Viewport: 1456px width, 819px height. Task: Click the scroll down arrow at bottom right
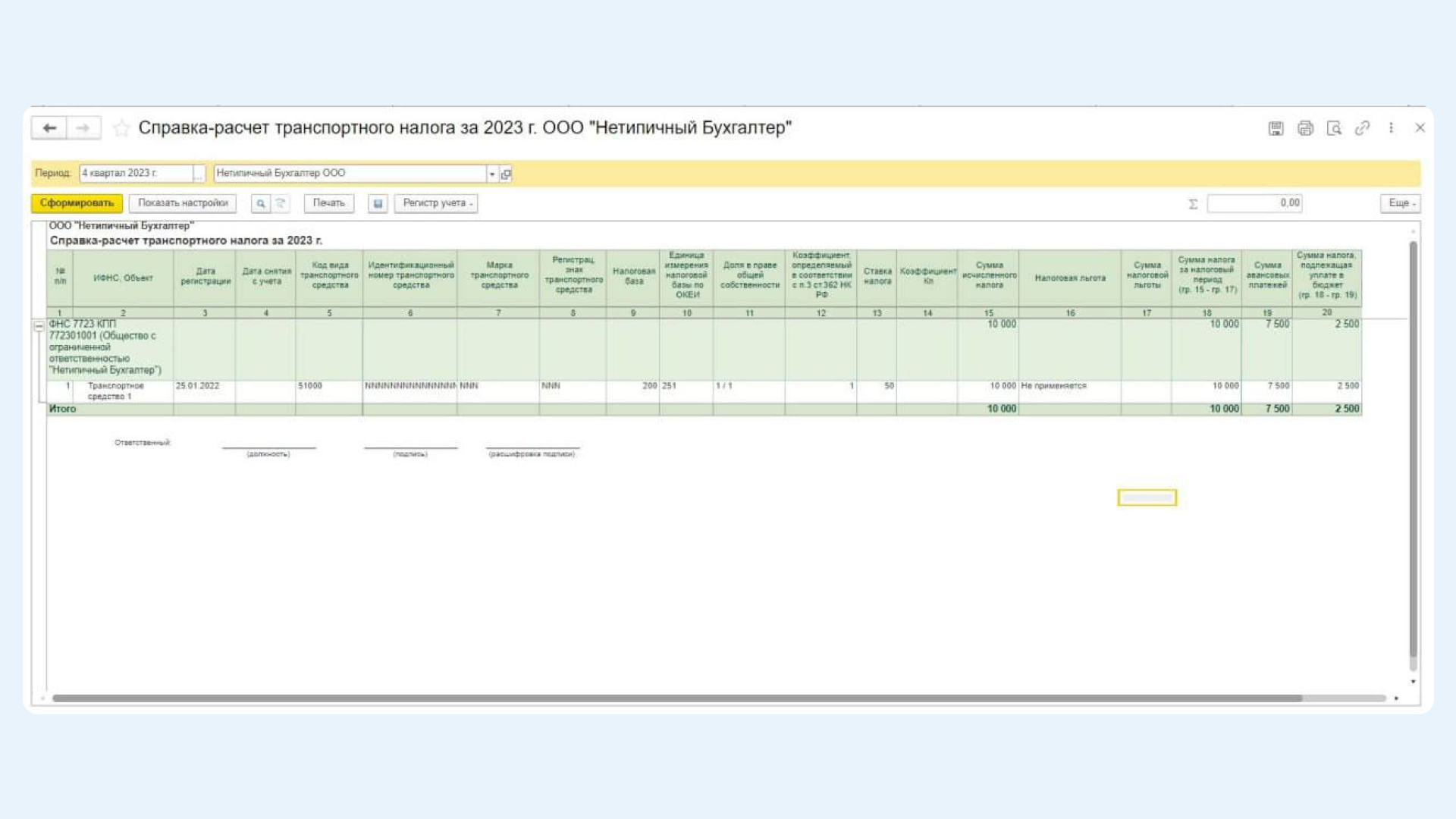click(x=1413, y=682)
